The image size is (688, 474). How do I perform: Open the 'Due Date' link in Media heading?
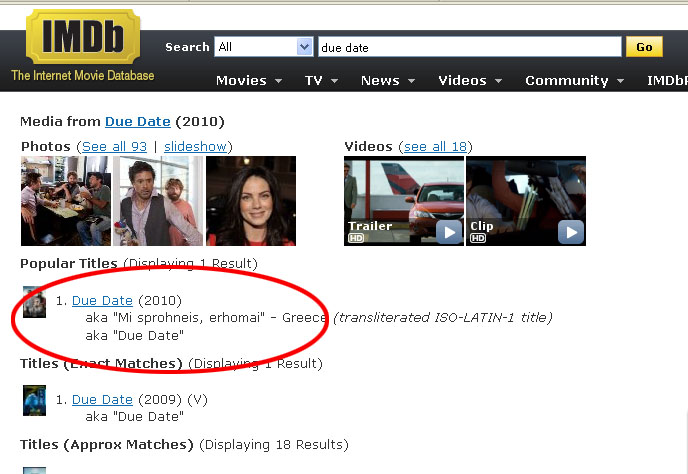tap(138, 121)
